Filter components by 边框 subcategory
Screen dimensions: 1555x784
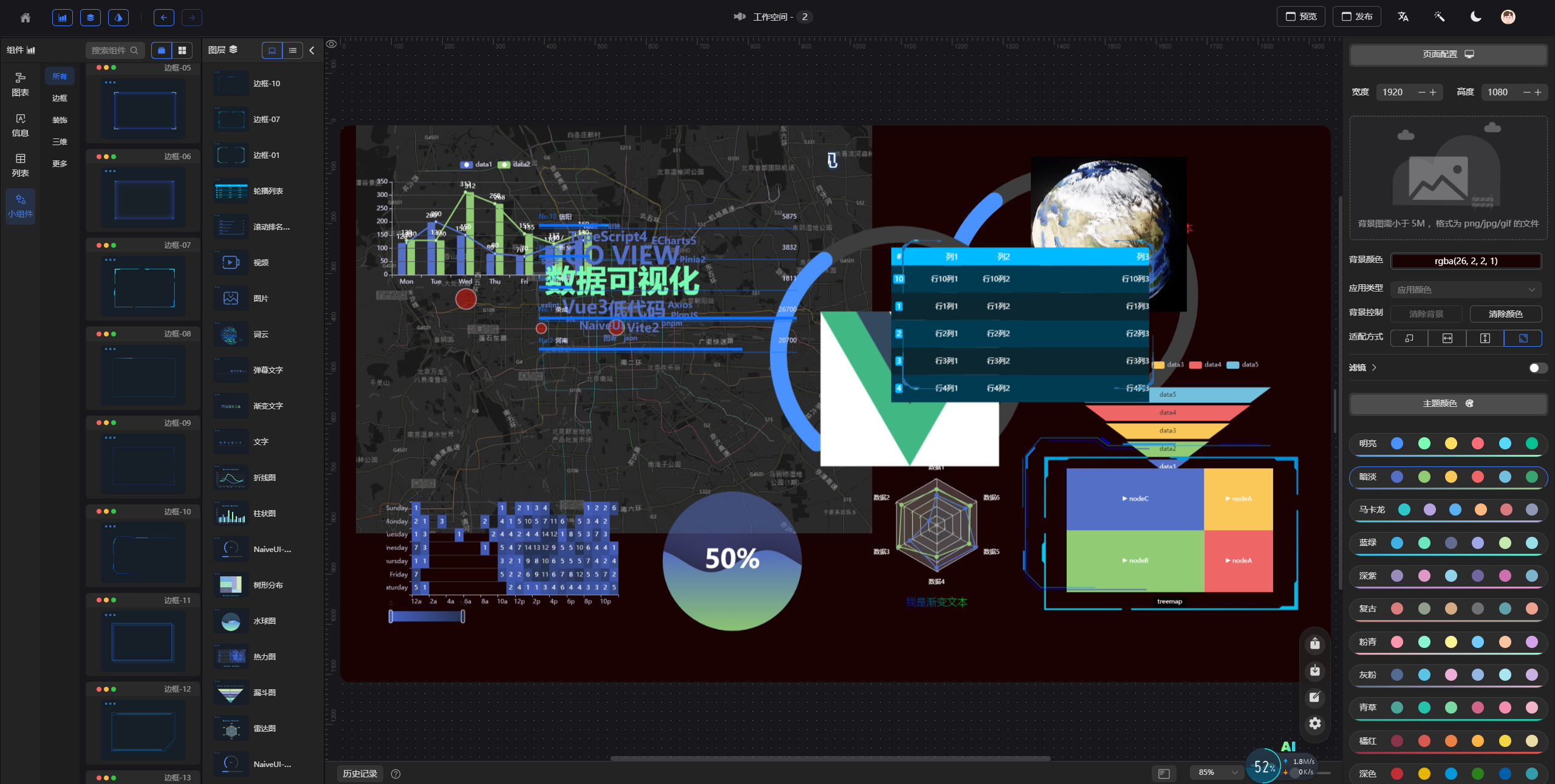coord(60,98)
